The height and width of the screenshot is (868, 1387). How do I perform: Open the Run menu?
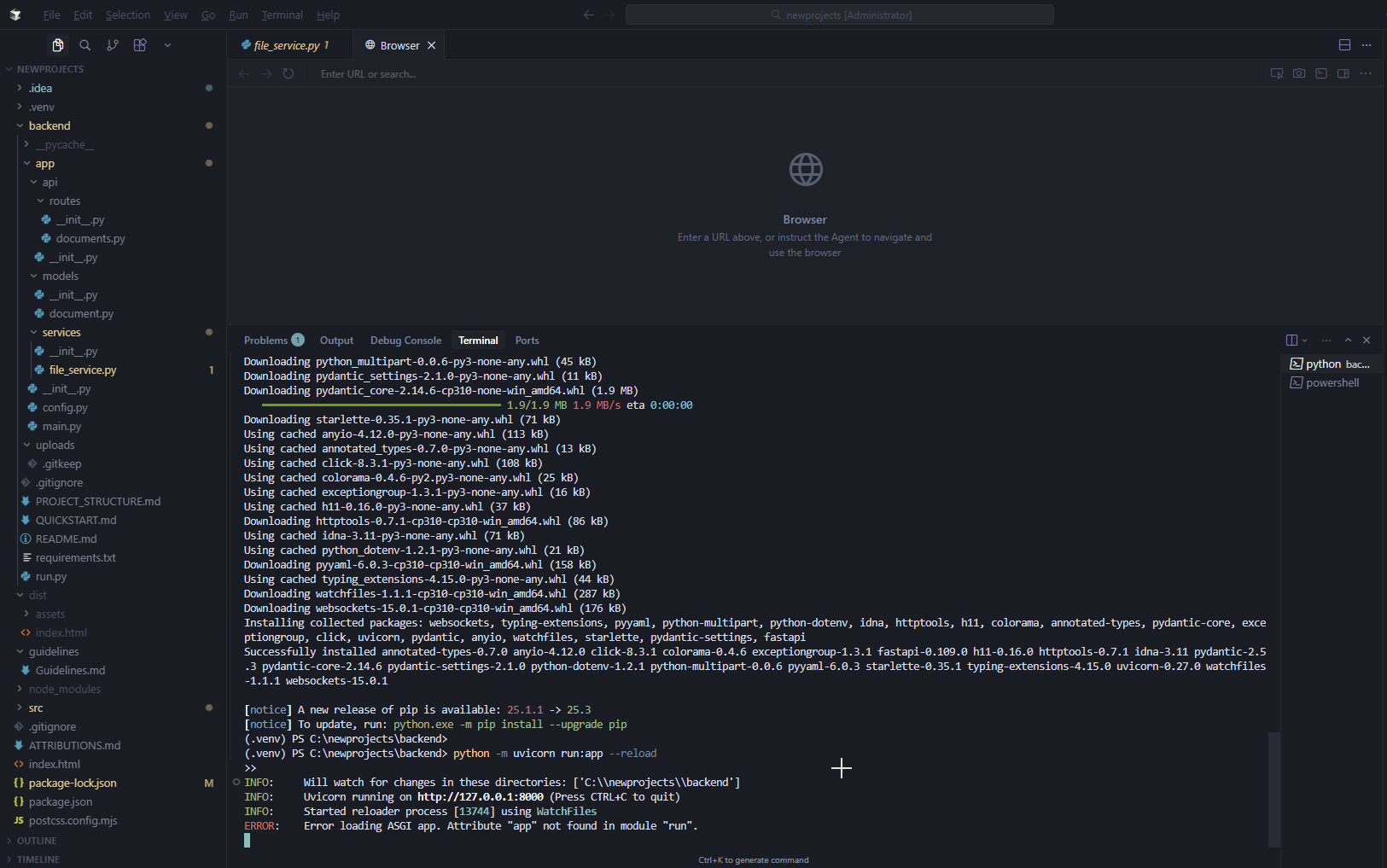point(238,15)
